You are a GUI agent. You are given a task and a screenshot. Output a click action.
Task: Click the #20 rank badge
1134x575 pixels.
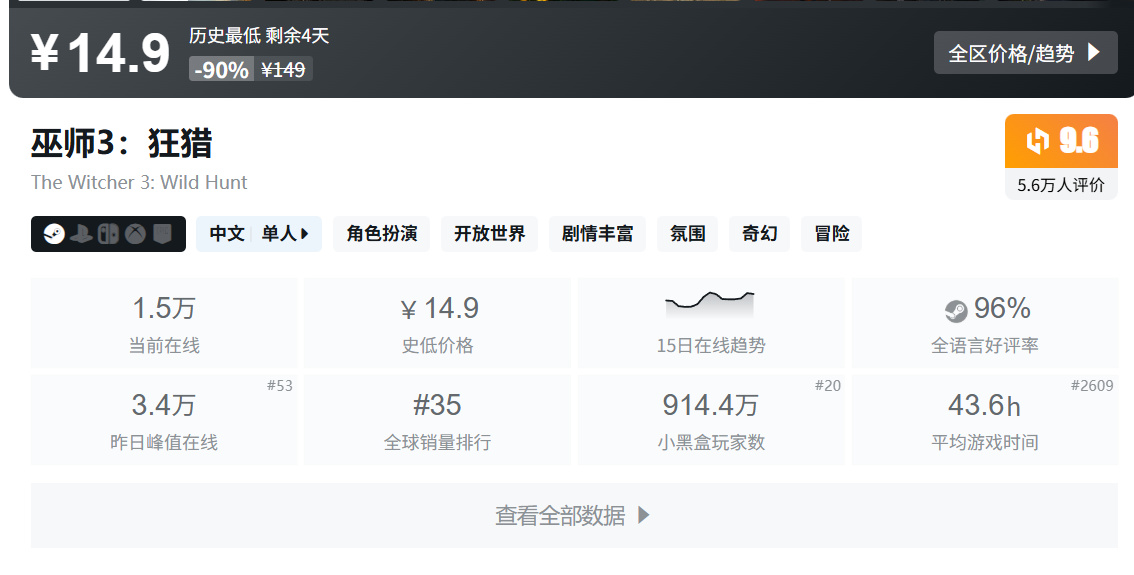828,386
